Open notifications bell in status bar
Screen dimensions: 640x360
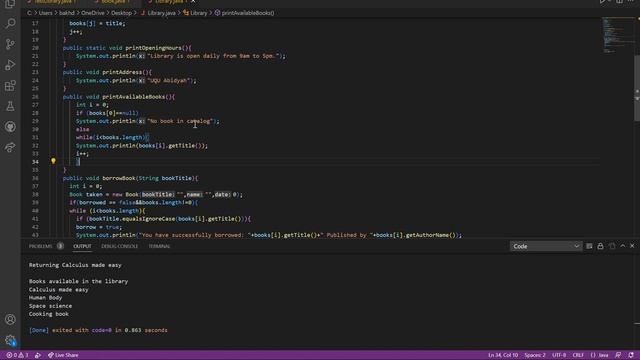[631, 355]
